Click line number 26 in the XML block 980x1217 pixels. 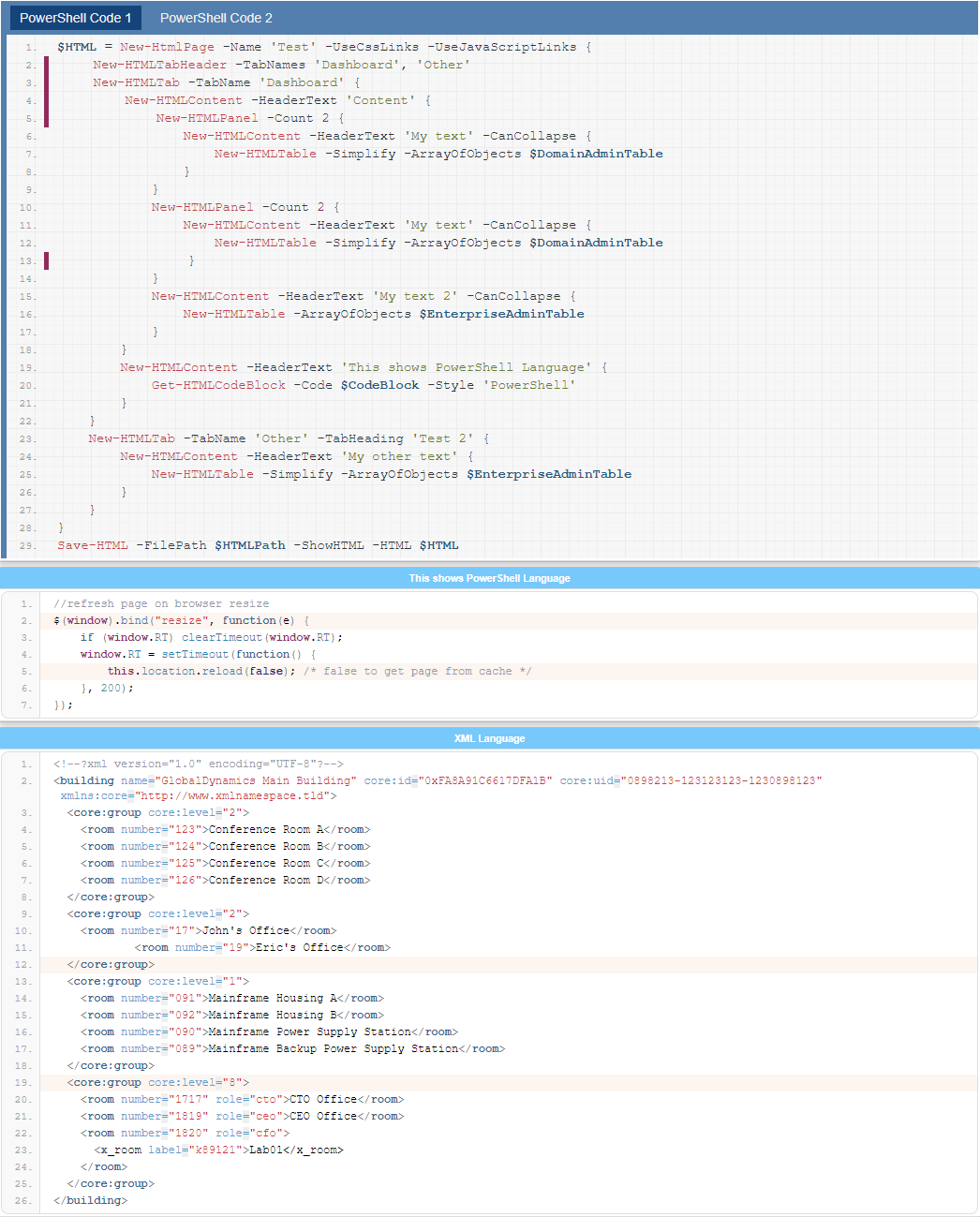(x=24, y=1200)
